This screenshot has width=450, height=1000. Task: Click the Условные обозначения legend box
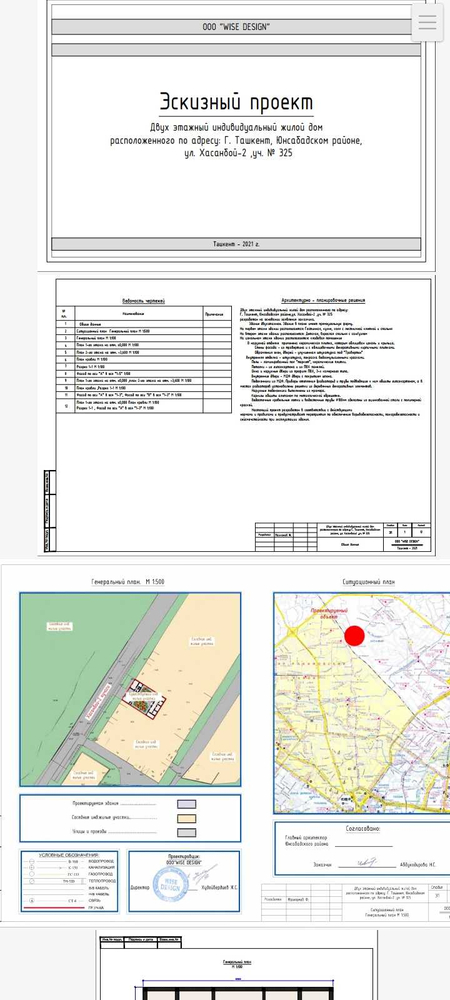(69, 881)
